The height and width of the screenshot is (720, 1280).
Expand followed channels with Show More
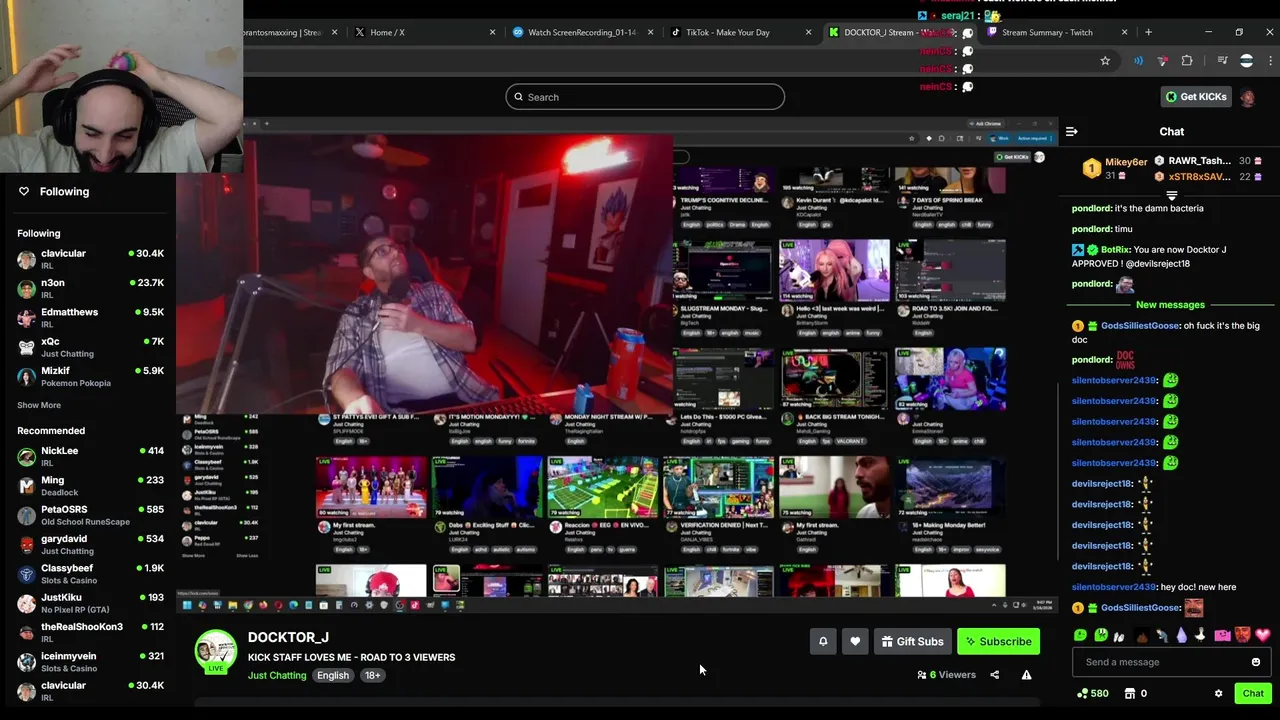(x=39, y=405)
